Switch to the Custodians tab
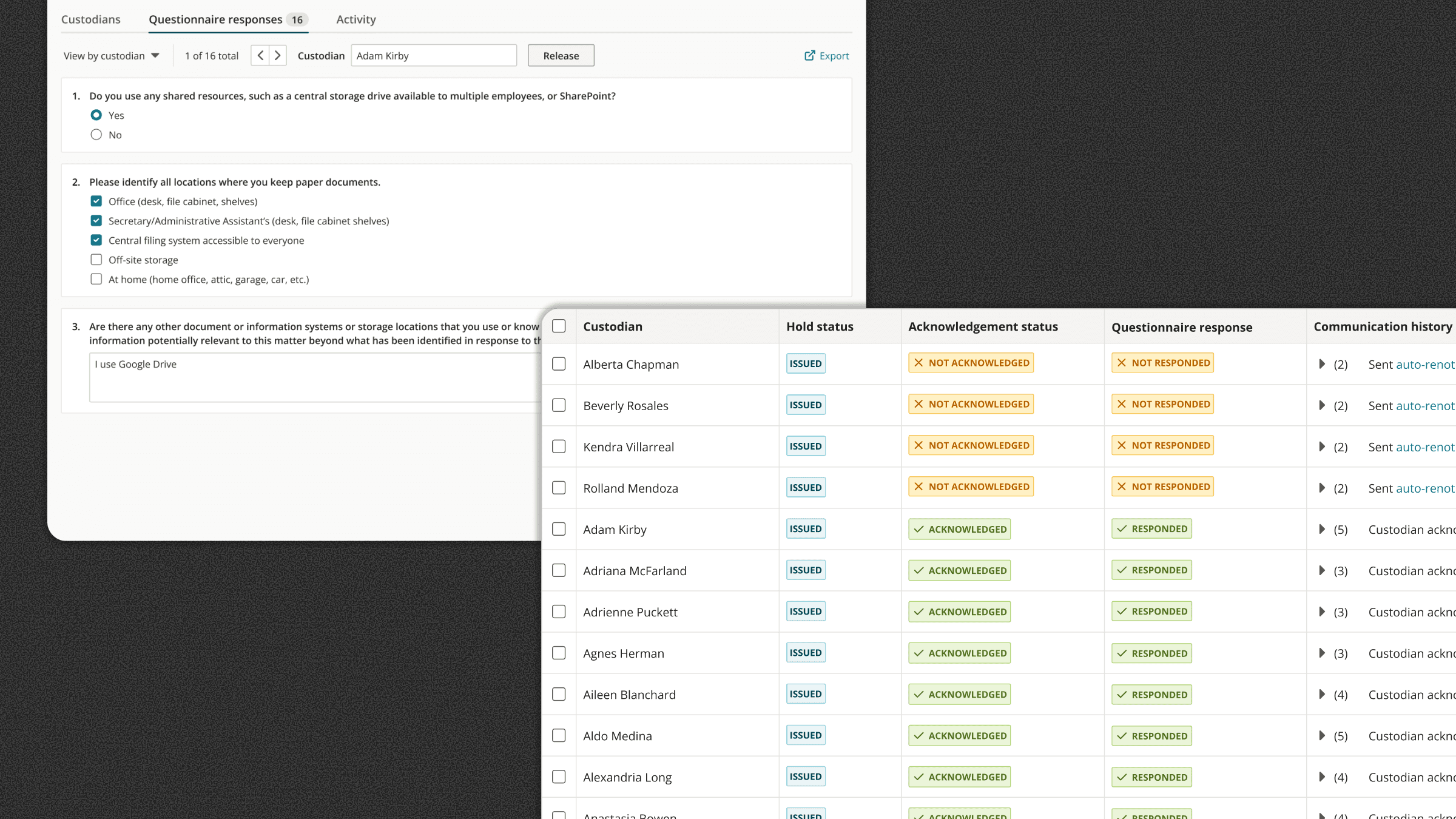1456x819 pixels. [x=91, y=19]
